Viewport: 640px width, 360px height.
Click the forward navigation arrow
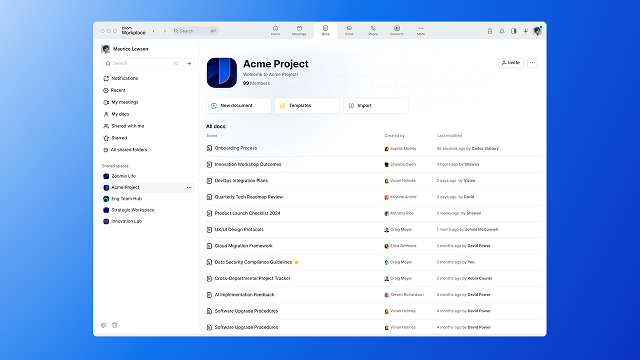point(165,31)
